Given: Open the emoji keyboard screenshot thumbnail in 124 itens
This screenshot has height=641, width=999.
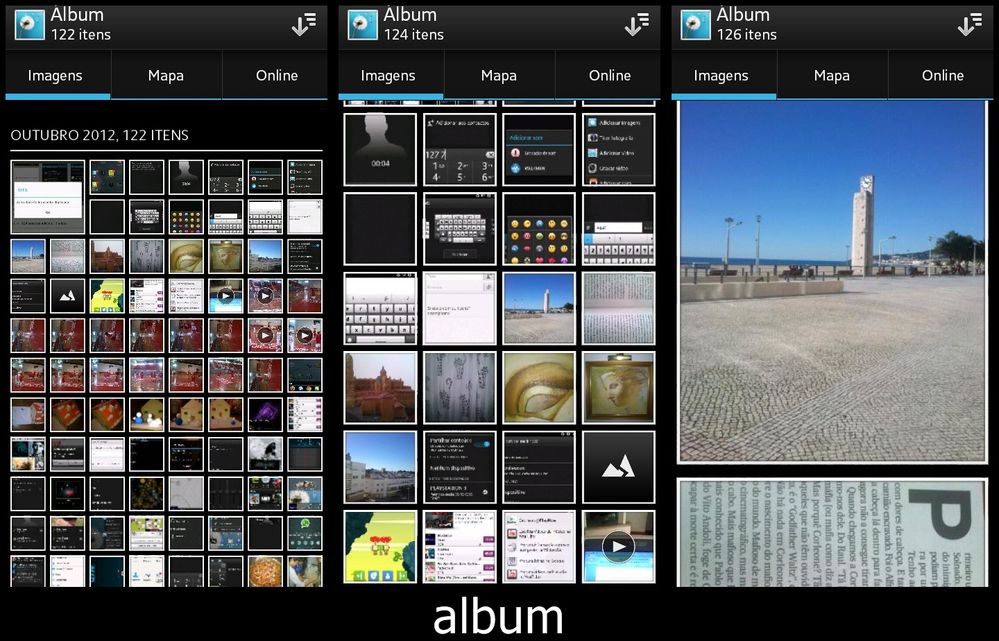Looking at the screenshot, I should coord(539,229).
